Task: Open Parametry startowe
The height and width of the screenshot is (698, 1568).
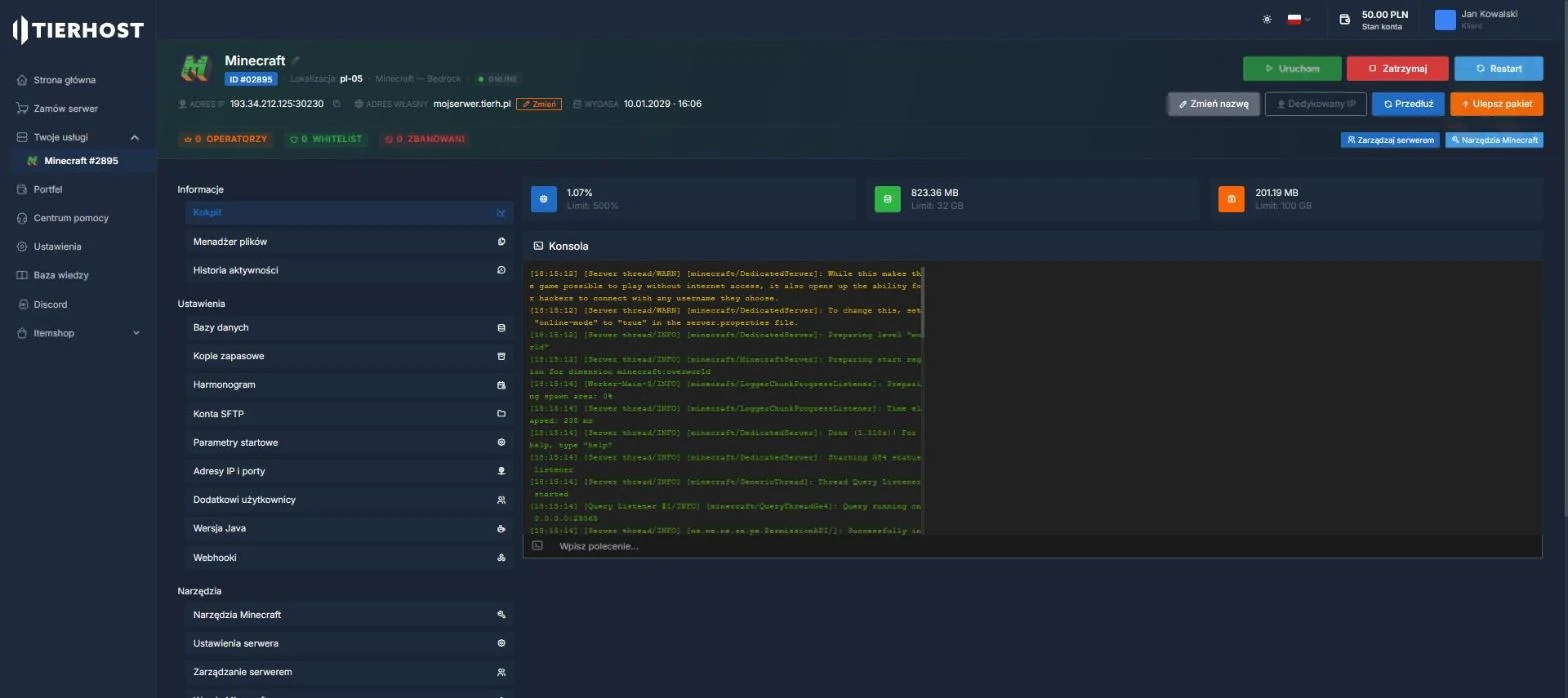Action: click(349, 442)
